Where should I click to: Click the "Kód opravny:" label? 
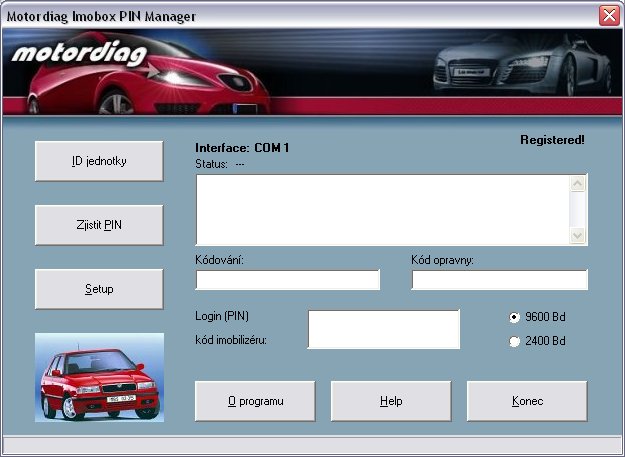442,260
